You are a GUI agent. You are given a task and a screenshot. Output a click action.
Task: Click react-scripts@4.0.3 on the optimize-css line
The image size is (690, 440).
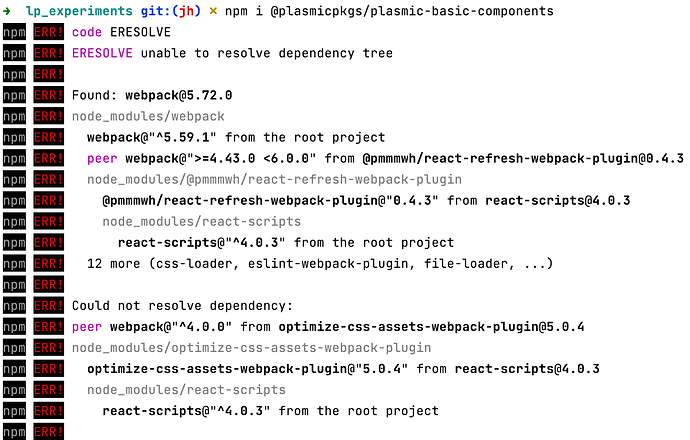(527, 369)
